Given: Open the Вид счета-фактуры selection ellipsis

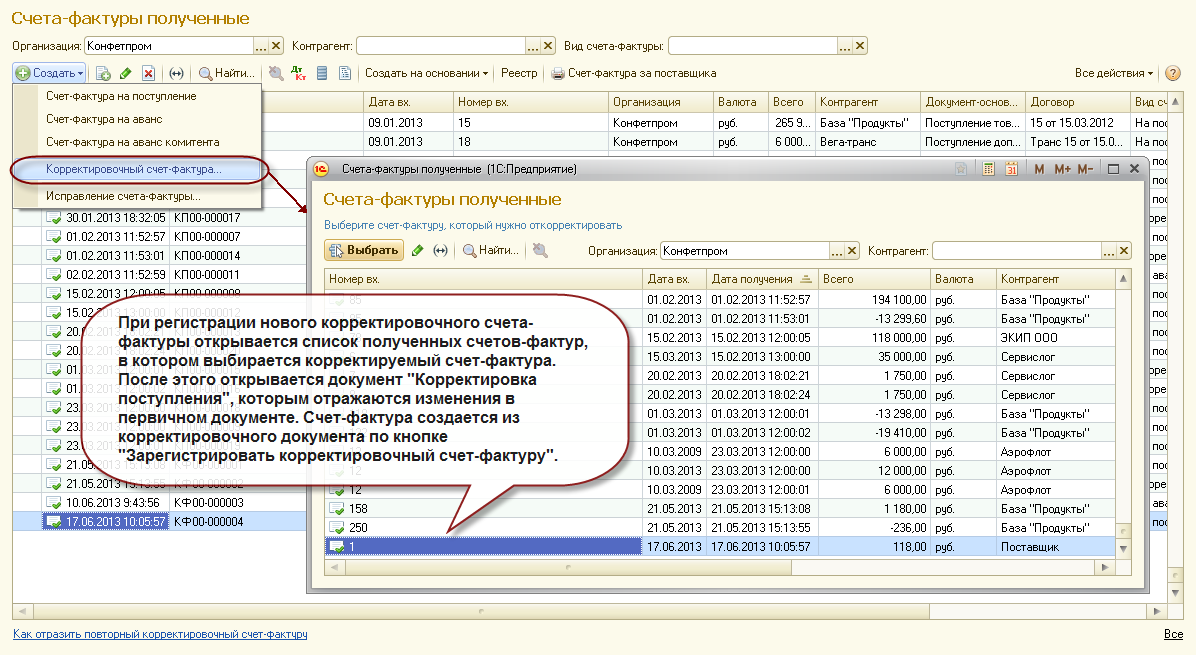Looking at the screenshot, I should point(844,45).
